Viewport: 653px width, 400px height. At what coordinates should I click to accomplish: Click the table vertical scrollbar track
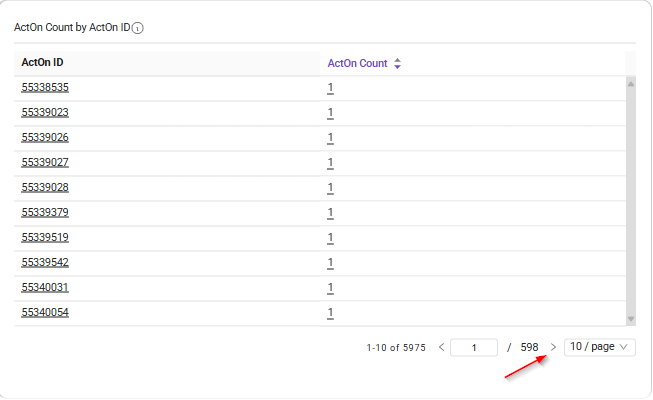tap(630, 200)
